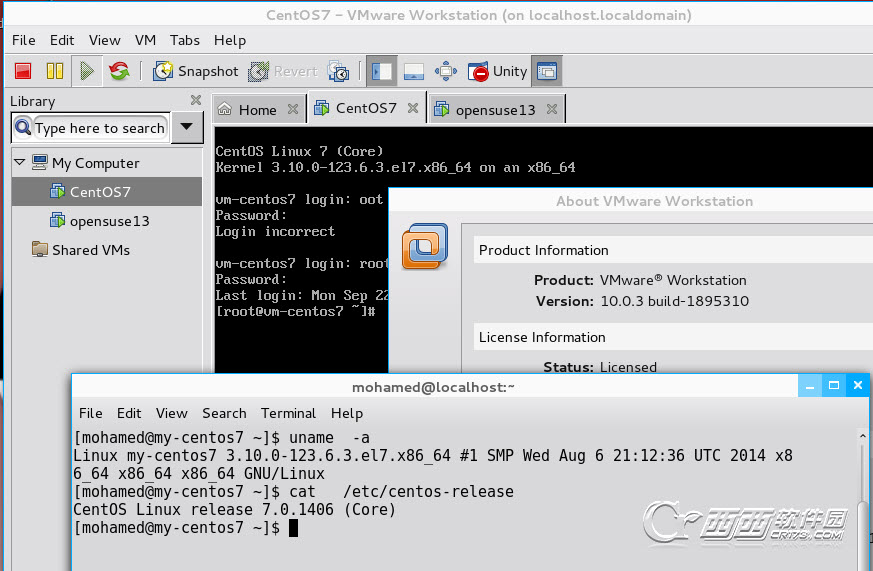Maximize the mohamed@localhost terminal window
The height and width of the screenshot is (571, 873).
coord(833,386)
